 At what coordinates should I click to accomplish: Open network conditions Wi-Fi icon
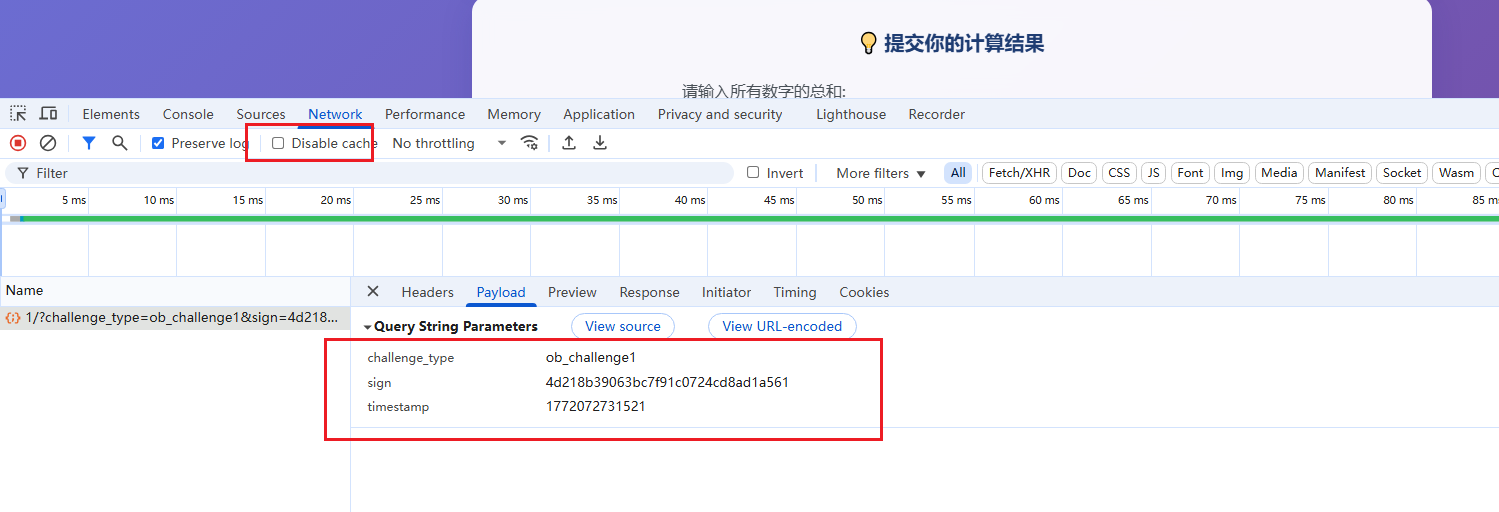coord(530,143)
